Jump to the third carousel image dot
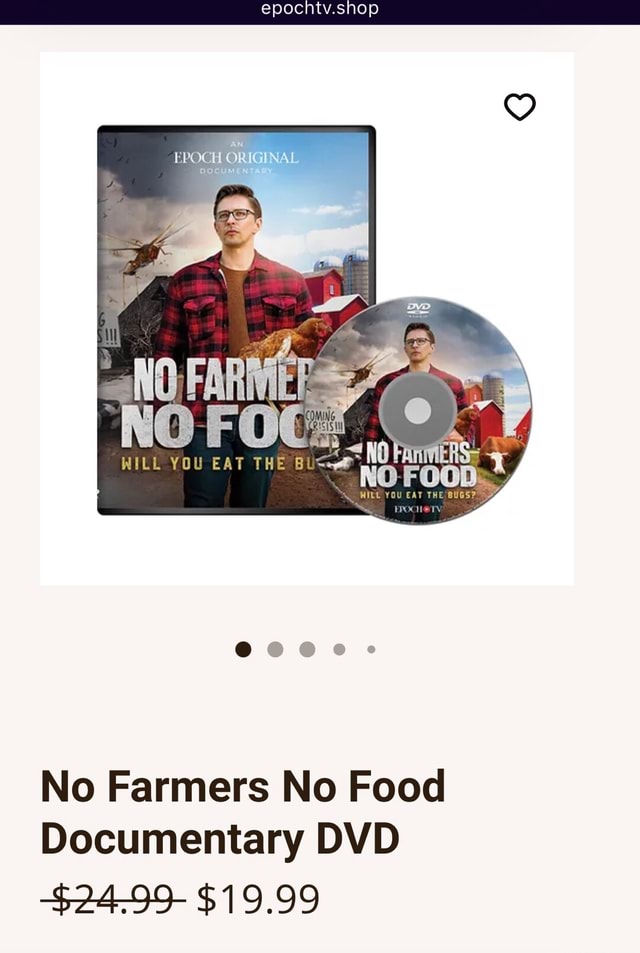The width and height of the screenshot is (640, 953). coord(308,649)
